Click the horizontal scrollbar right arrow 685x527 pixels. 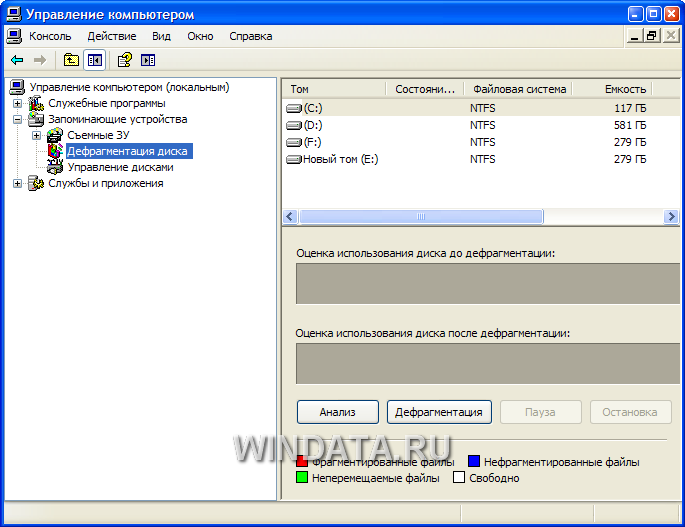671,216
